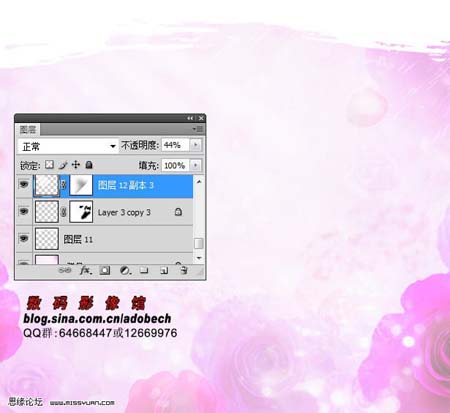450x413 pixels.
Task: Open the layers panel options menu
Action: [198, 129]
